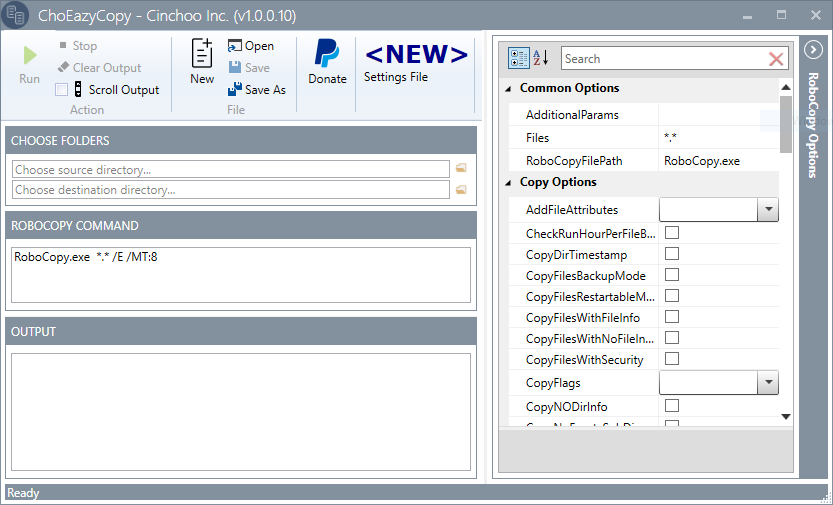Click the Save disk icon
This screenshot has height=505, width=833.
point(234,67)
